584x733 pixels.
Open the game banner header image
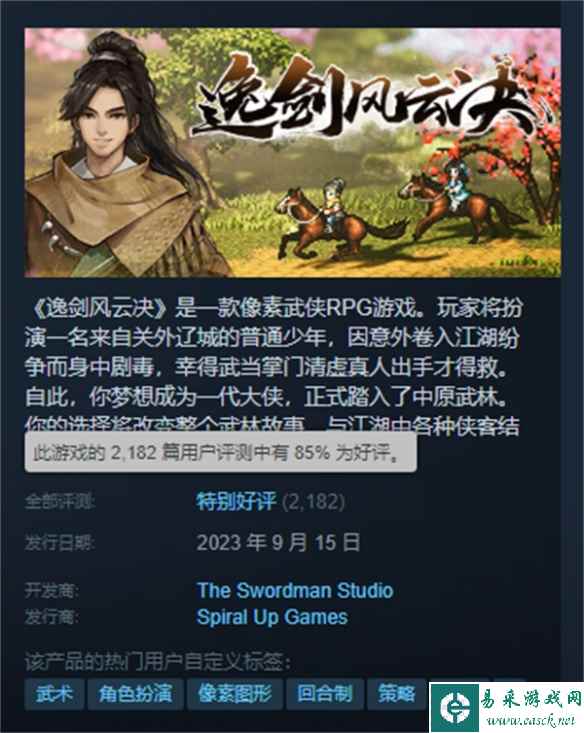tap(293, 152)
